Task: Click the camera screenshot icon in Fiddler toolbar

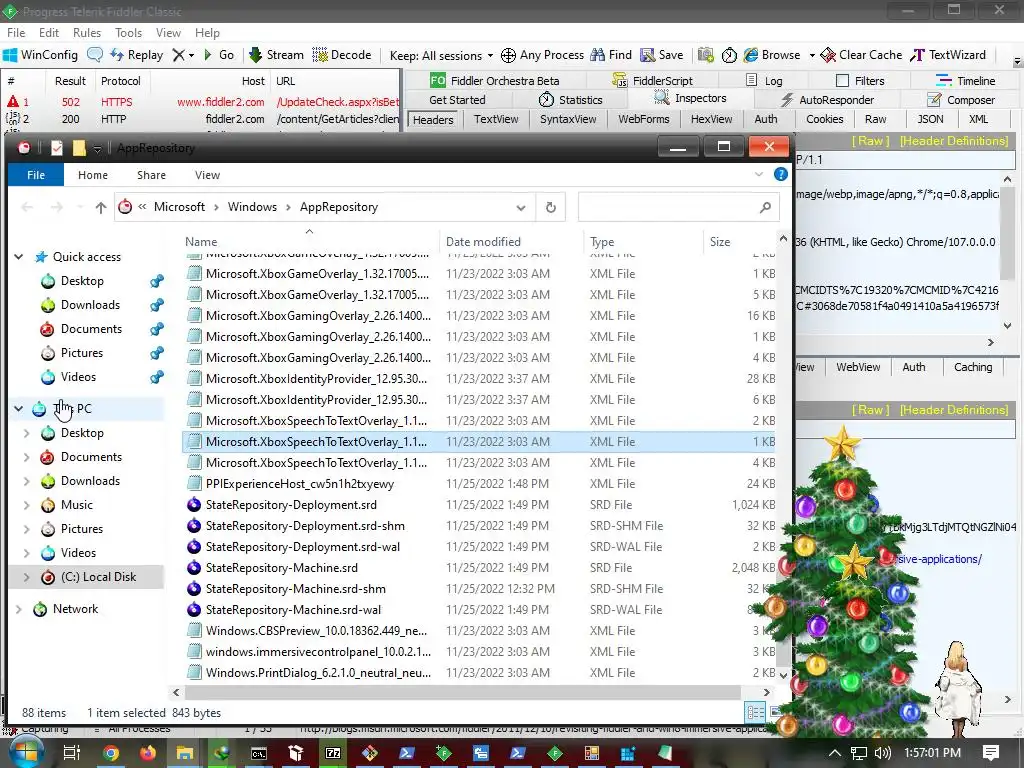Action: 705,55
